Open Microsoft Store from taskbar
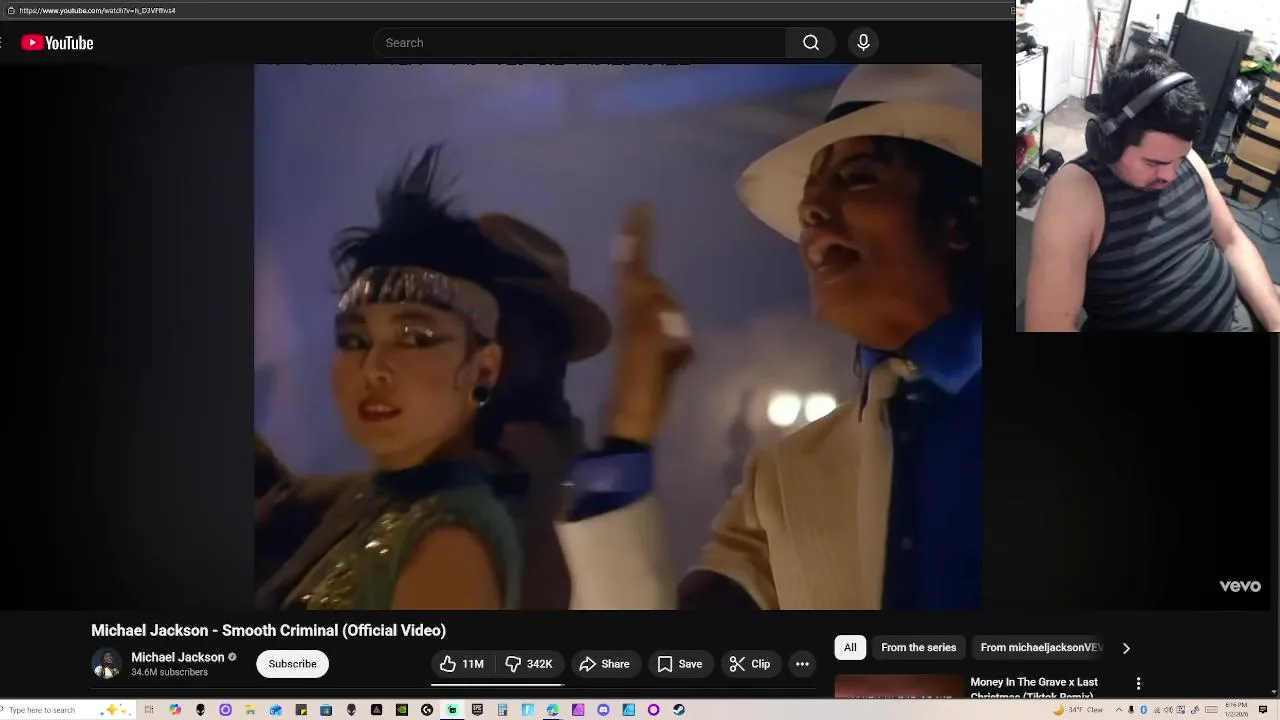The height and width of the screenshot is (720, 1280). tap(326, 710)
